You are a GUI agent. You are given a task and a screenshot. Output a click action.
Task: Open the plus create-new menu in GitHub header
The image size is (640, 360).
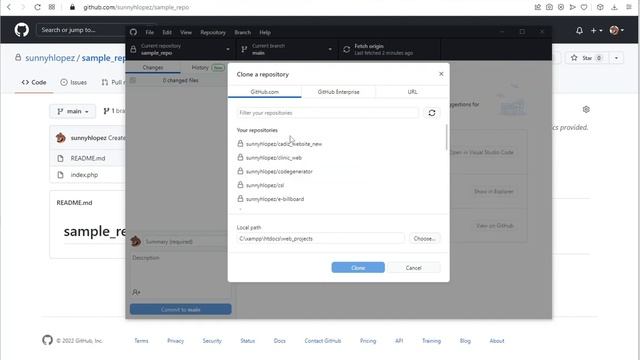tap(596, 30)
